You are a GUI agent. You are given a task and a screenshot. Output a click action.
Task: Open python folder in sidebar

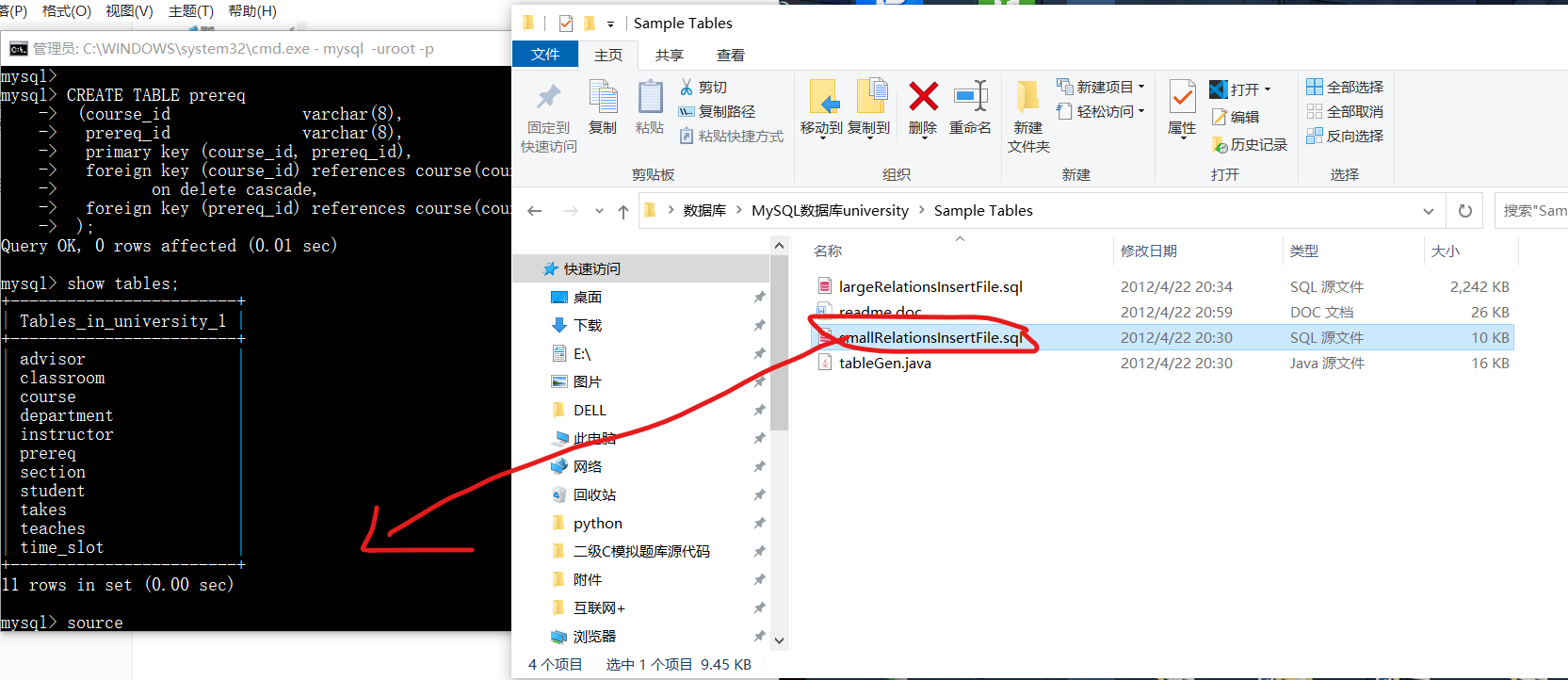586,523
